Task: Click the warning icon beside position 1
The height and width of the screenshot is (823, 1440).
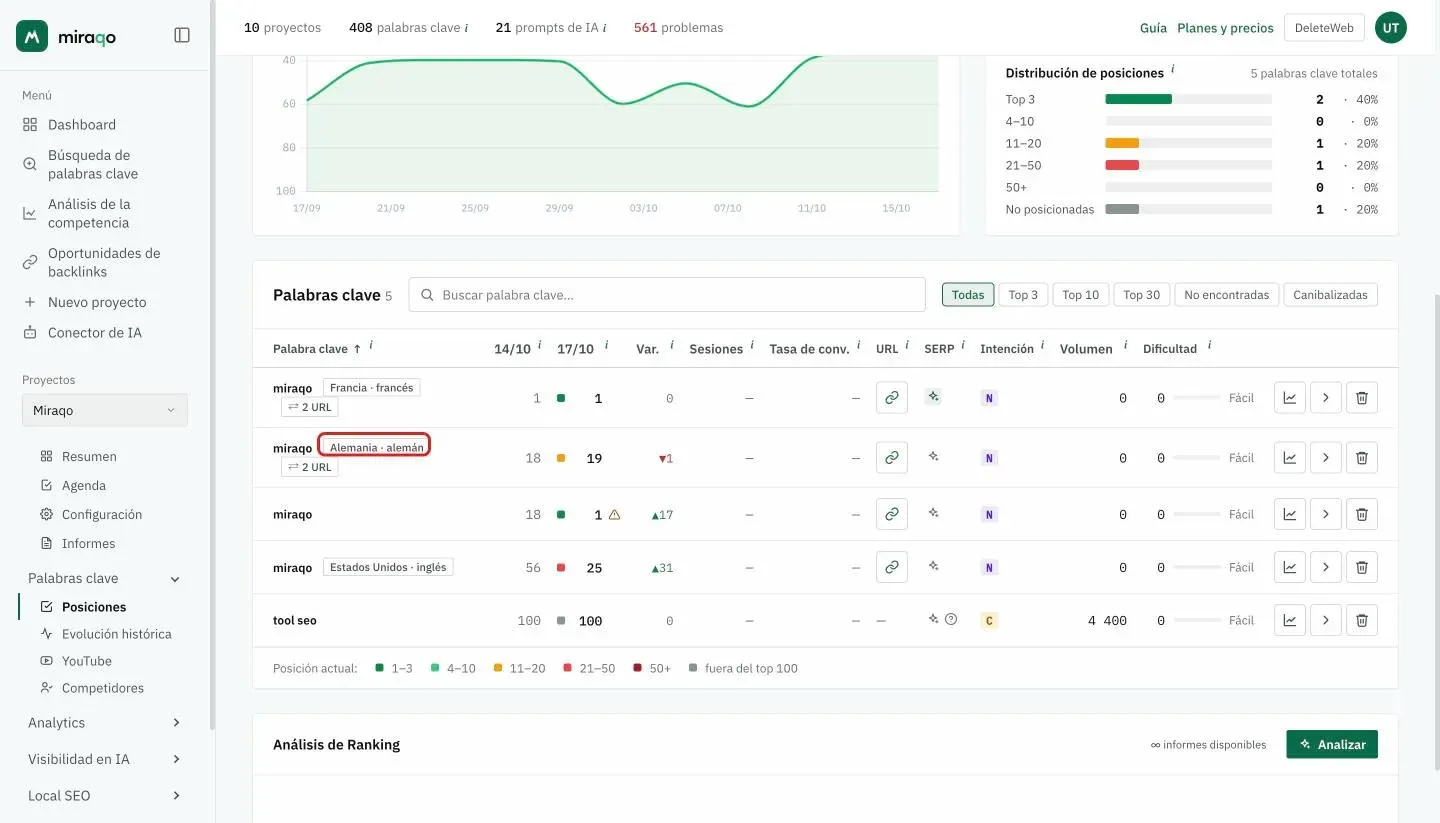Action: click(614, 514)
